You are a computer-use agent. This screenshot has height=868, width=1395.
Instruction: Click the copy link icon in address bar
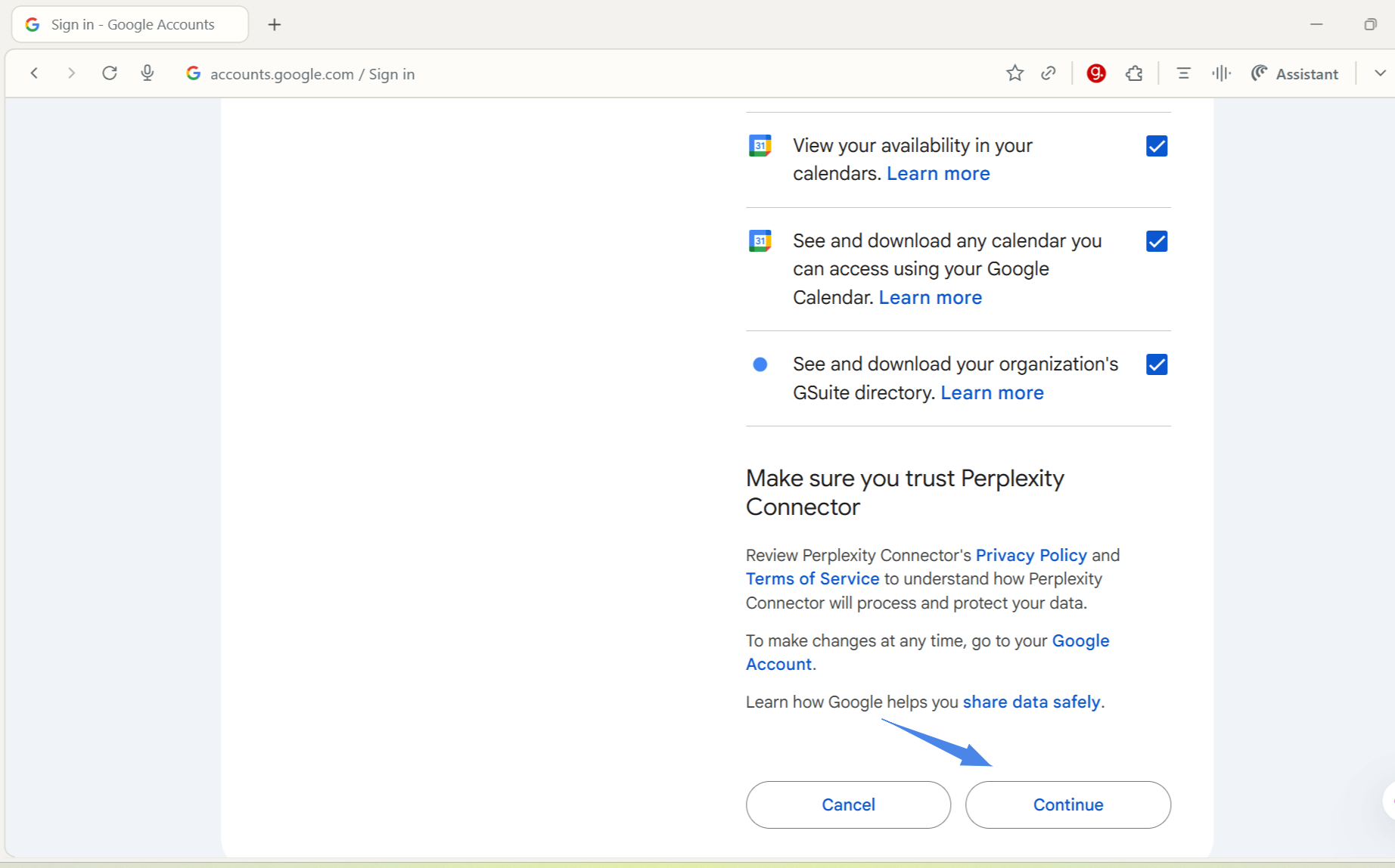pyautogui.click(x=1049, y=73)
